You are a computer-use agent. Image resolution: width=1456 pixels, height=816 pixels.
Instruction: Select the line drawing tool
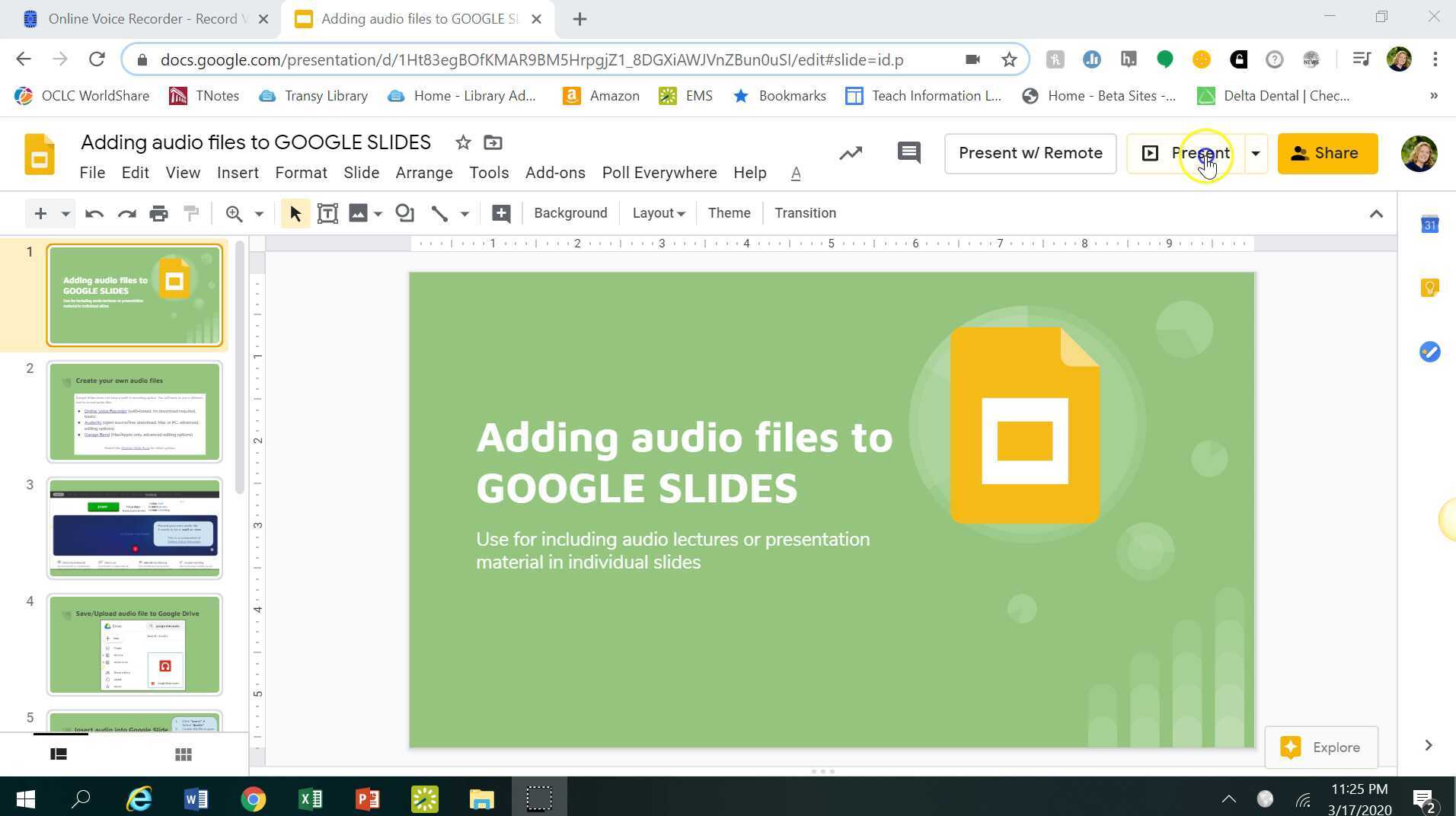439,213
